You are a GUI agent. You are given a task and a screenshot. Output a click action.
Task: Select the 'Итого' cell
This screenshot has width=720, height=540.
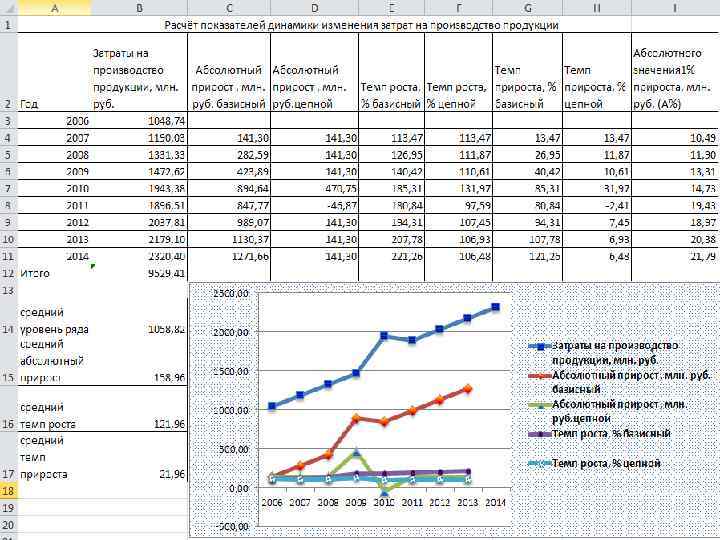click(54, 273)
